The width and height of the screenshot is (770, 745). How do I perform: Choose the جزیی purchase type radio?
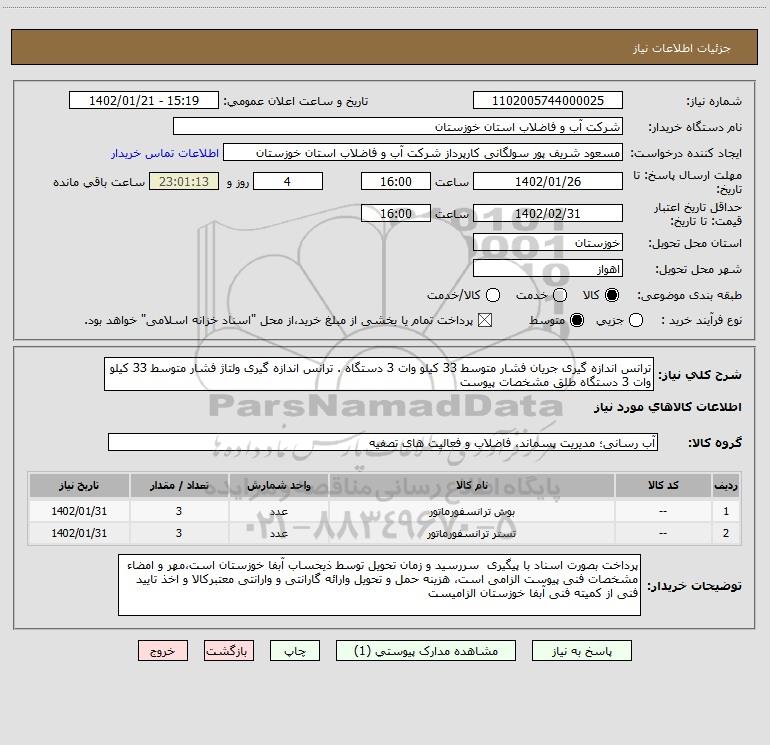(635, 320)
